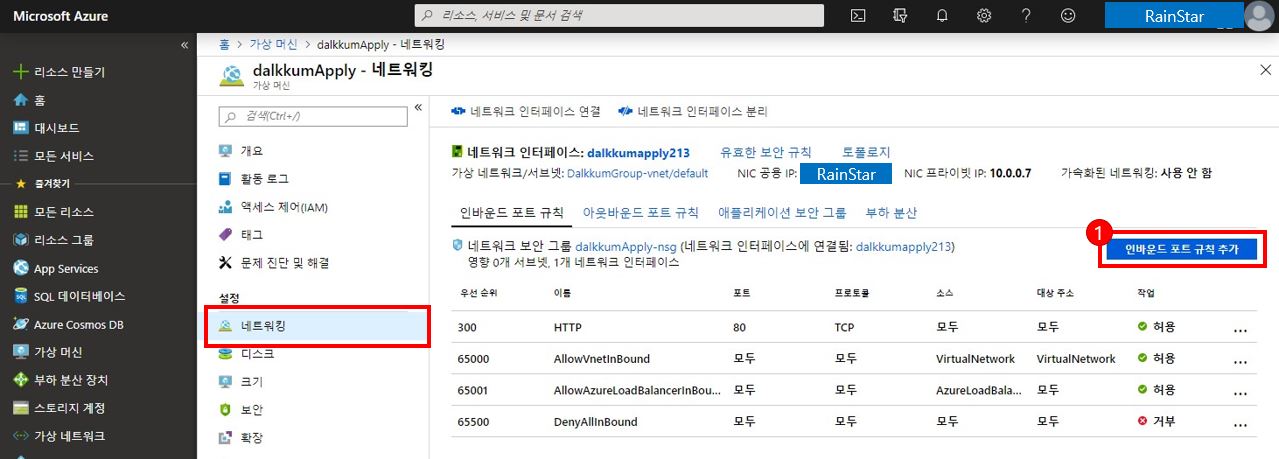Switch to 아웃바운드 포트 규칙 tab

click(x=641, y=213)
